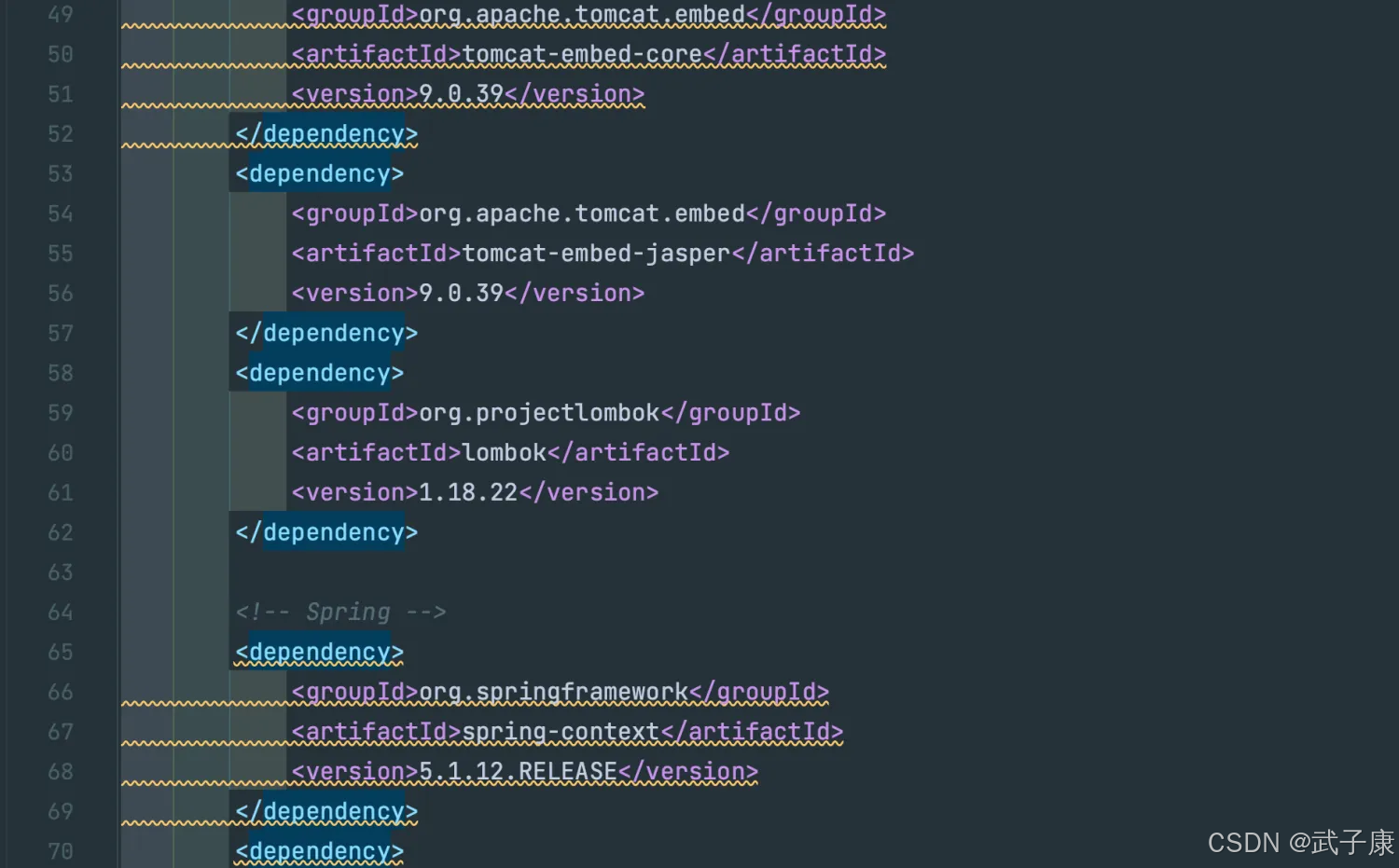Click closing dependency tag on line 52

point(326,134)
